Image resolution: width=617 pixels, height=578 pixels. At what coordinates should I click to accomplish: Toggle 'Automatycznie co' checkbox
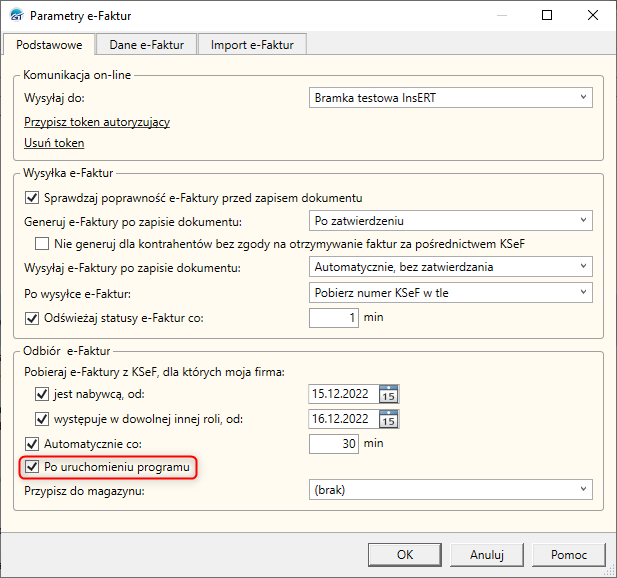31,442
